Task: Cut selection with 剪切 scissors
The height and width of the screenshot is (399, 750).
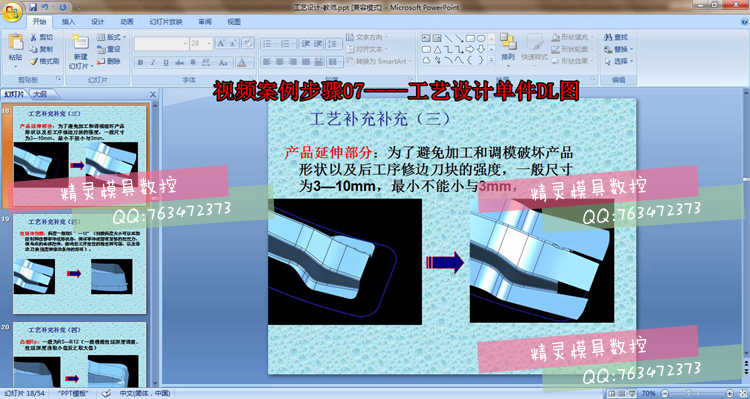Action: pos(42,37)
